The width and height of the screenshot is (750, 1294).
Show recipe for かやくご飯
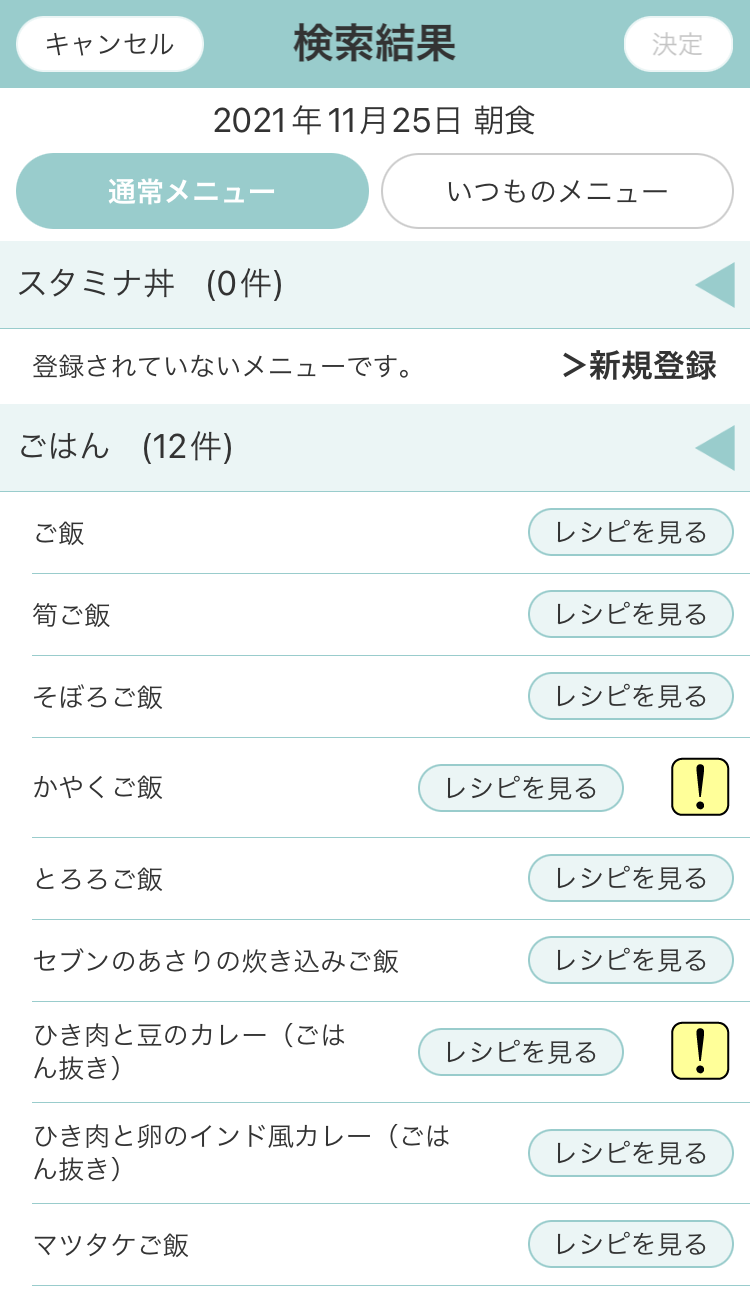(x=520, y=788)
